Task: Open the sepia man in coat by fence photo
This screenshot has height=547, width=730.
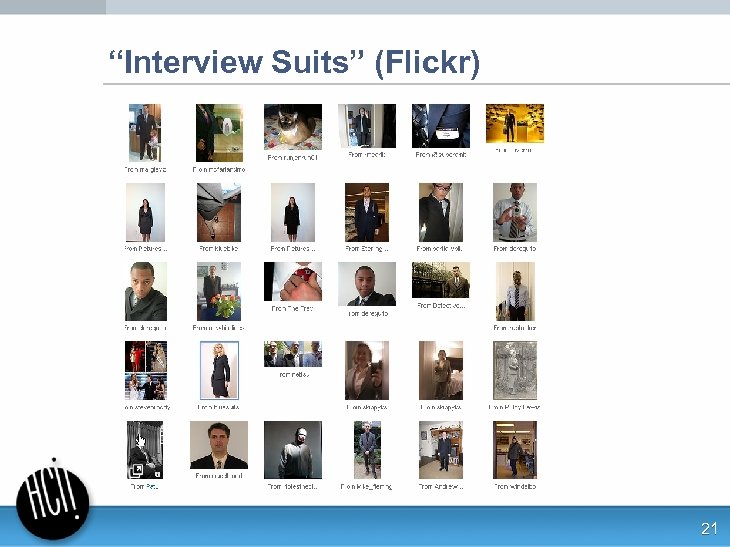Action: pos(441,280)
